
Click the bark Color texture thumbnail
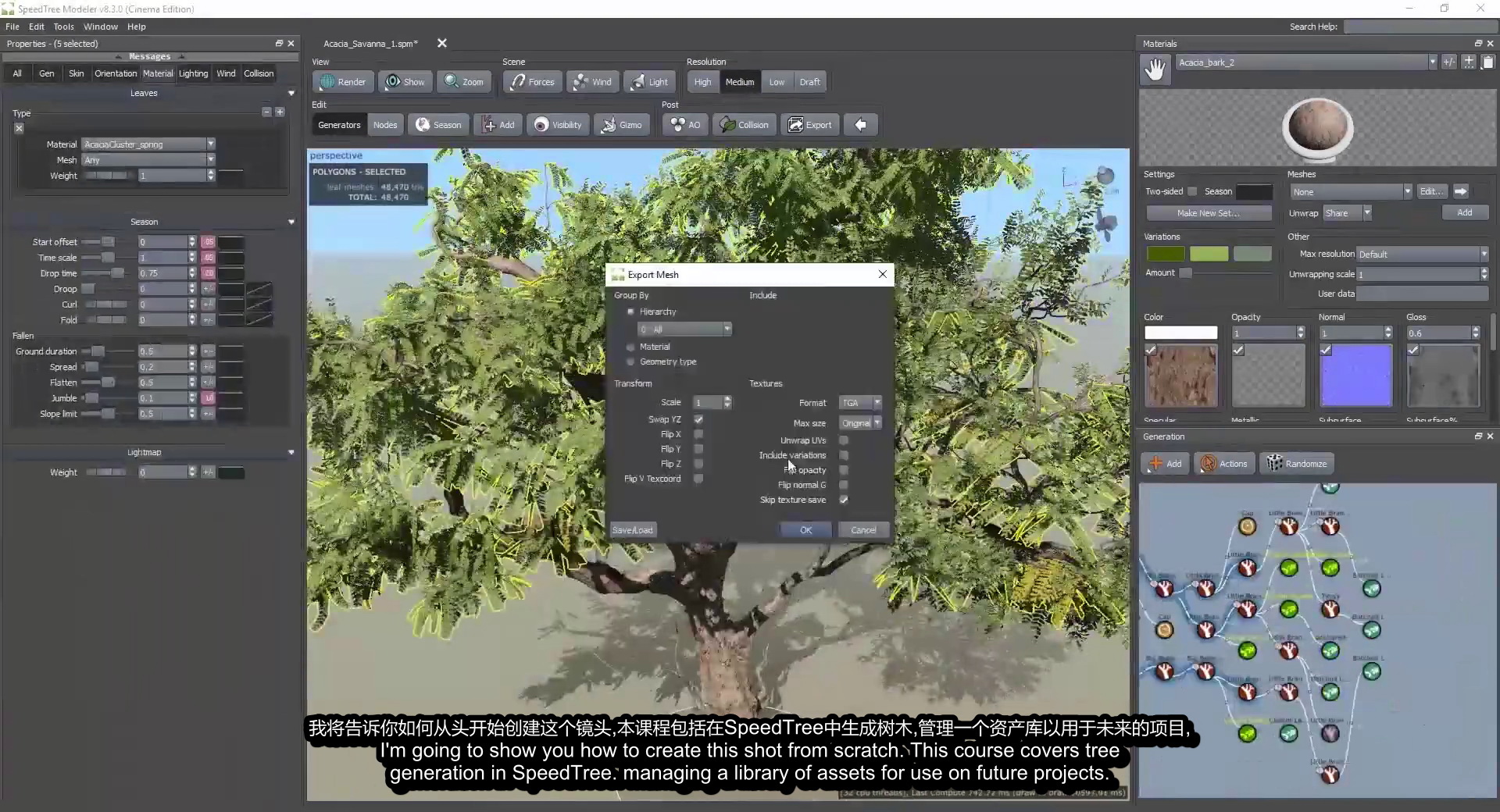click(1180, 376)
